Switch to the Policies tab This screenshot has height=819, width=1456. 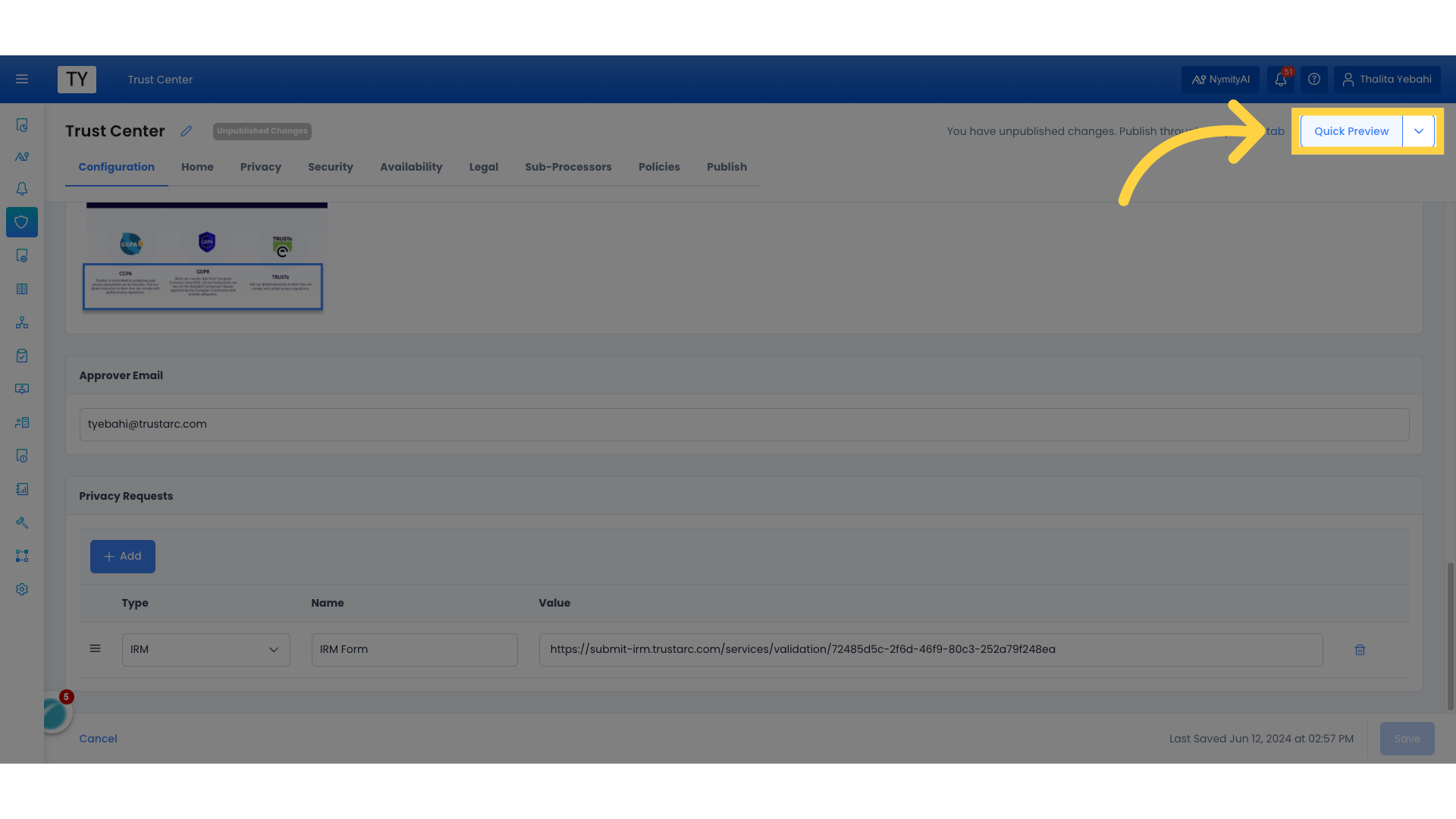659,167
